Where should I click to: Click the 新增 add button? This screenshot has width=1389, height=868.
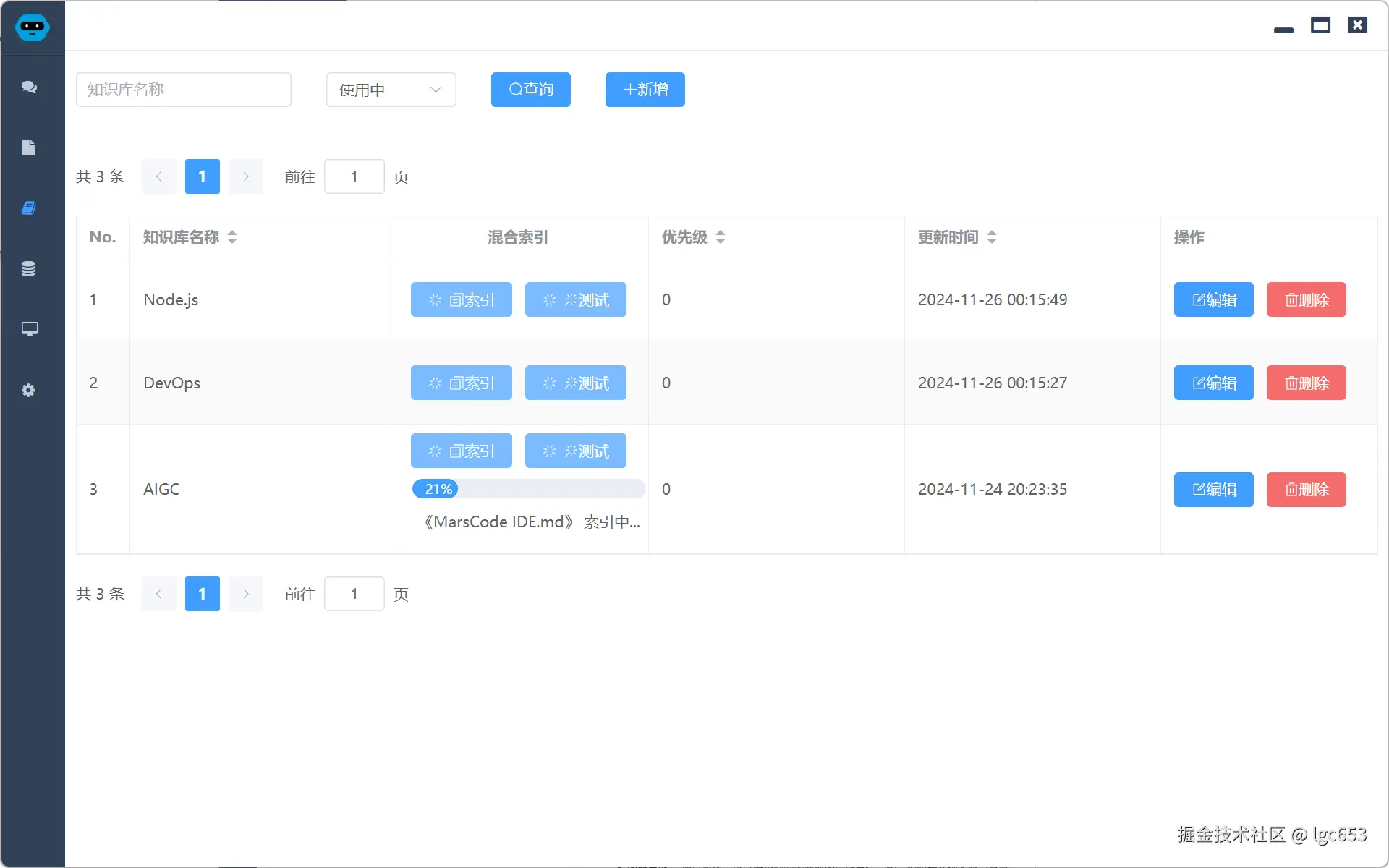(x=645, y=89)
